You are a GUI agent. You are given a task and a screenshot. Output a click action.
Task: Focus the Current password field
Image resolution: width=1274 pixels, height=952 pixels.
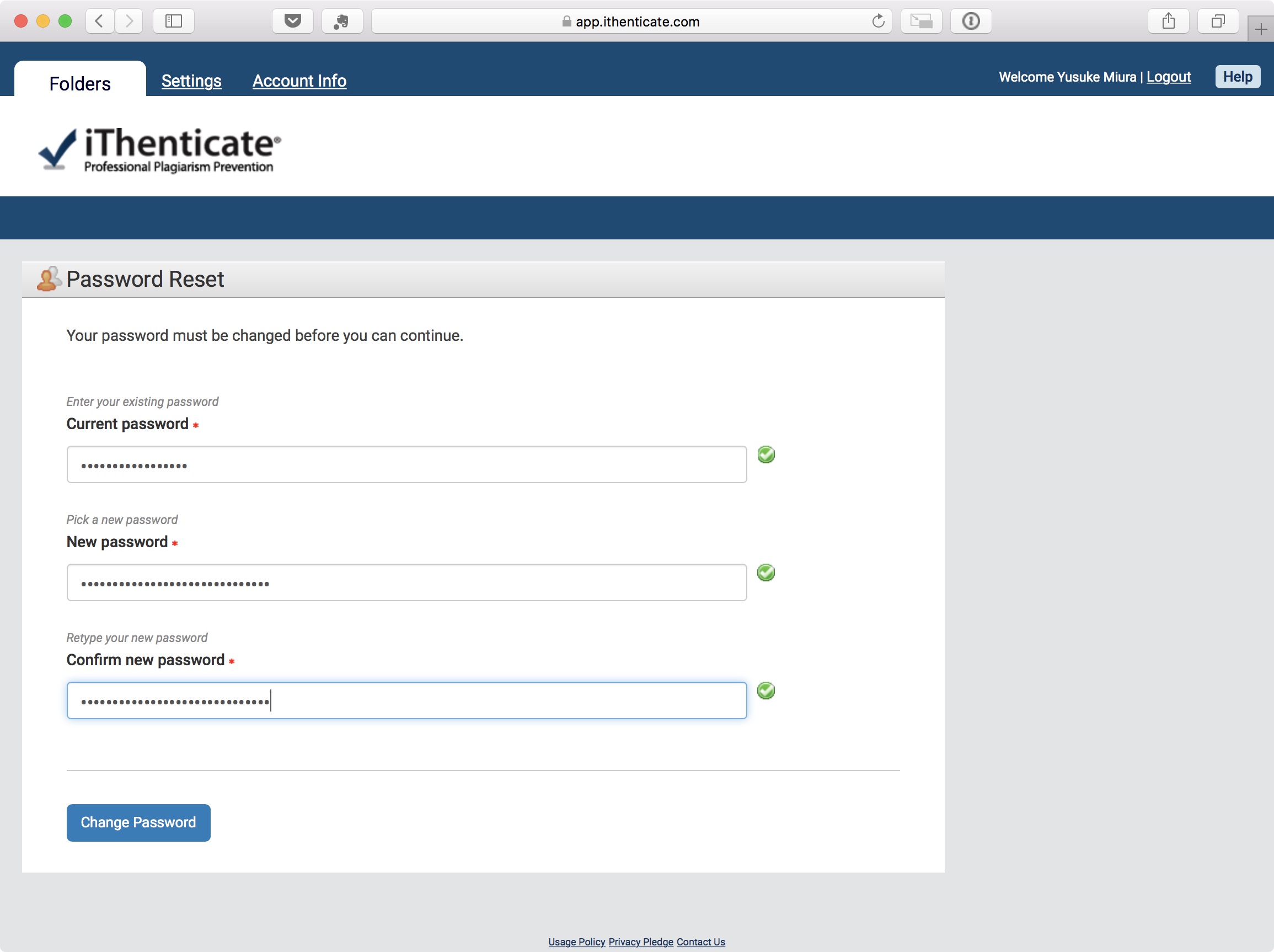click(406, 464)
